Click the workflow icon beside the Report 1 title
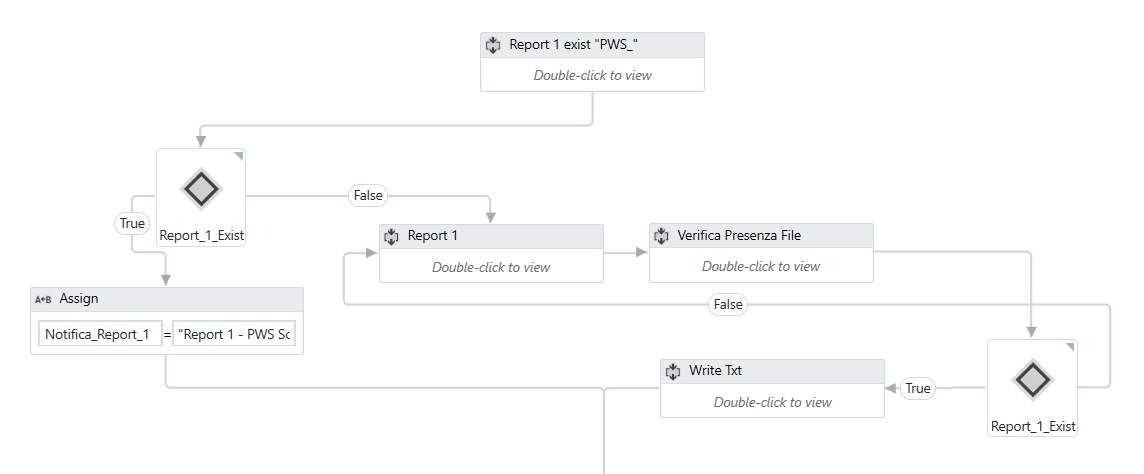Viewport: 1144px width, 474px height. click(391, 237)
